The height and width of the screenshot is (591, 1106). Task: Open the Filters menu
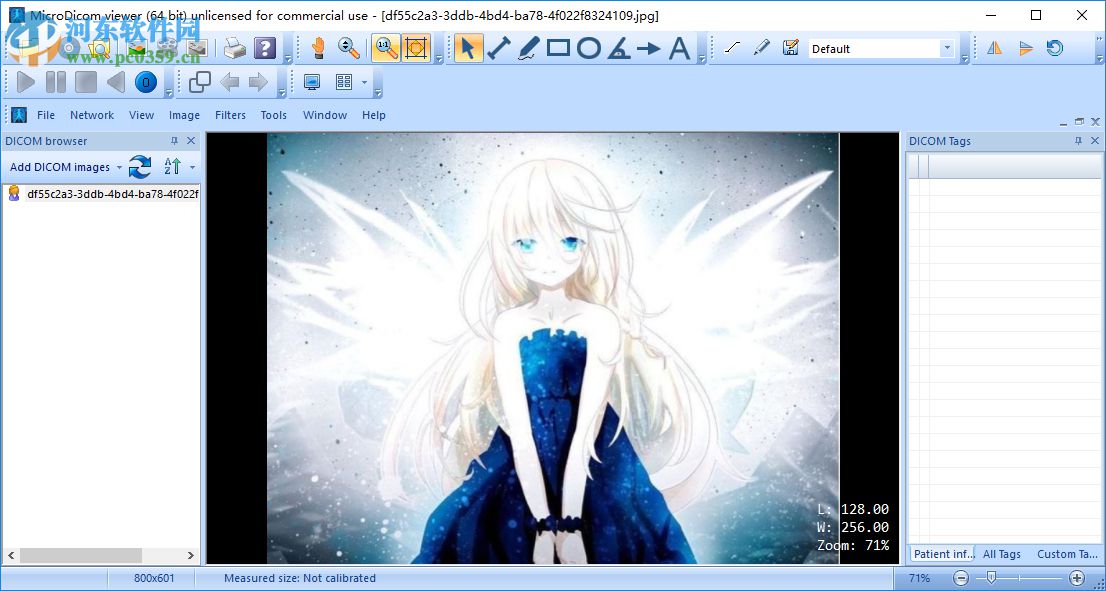click(x=230, y=115)
